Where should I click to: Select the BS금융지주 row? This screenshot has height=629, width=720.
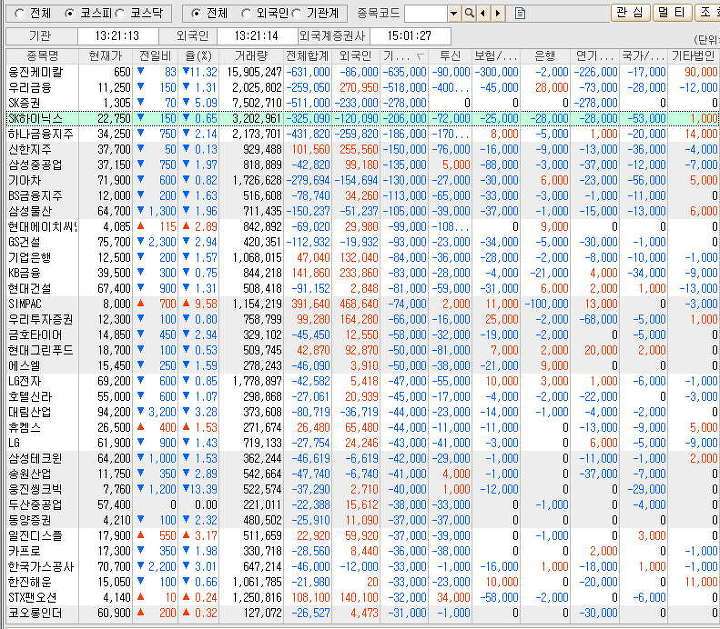point(363,196)
